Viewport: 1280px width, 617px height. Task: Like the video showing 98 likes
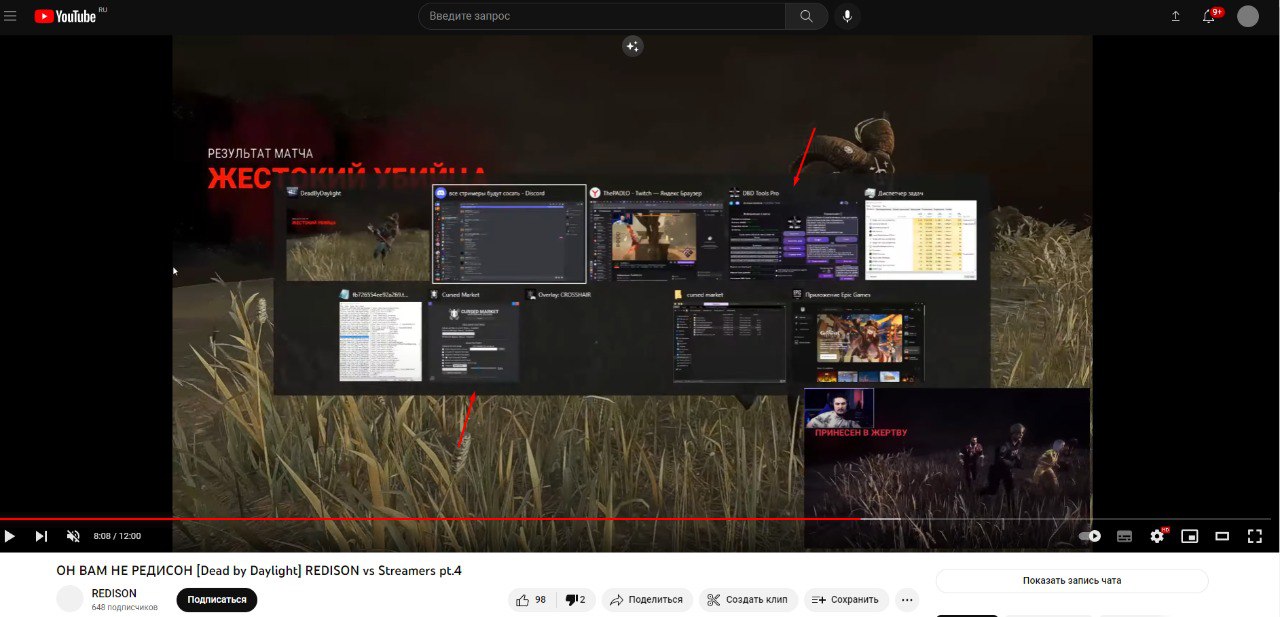point(531,599)
